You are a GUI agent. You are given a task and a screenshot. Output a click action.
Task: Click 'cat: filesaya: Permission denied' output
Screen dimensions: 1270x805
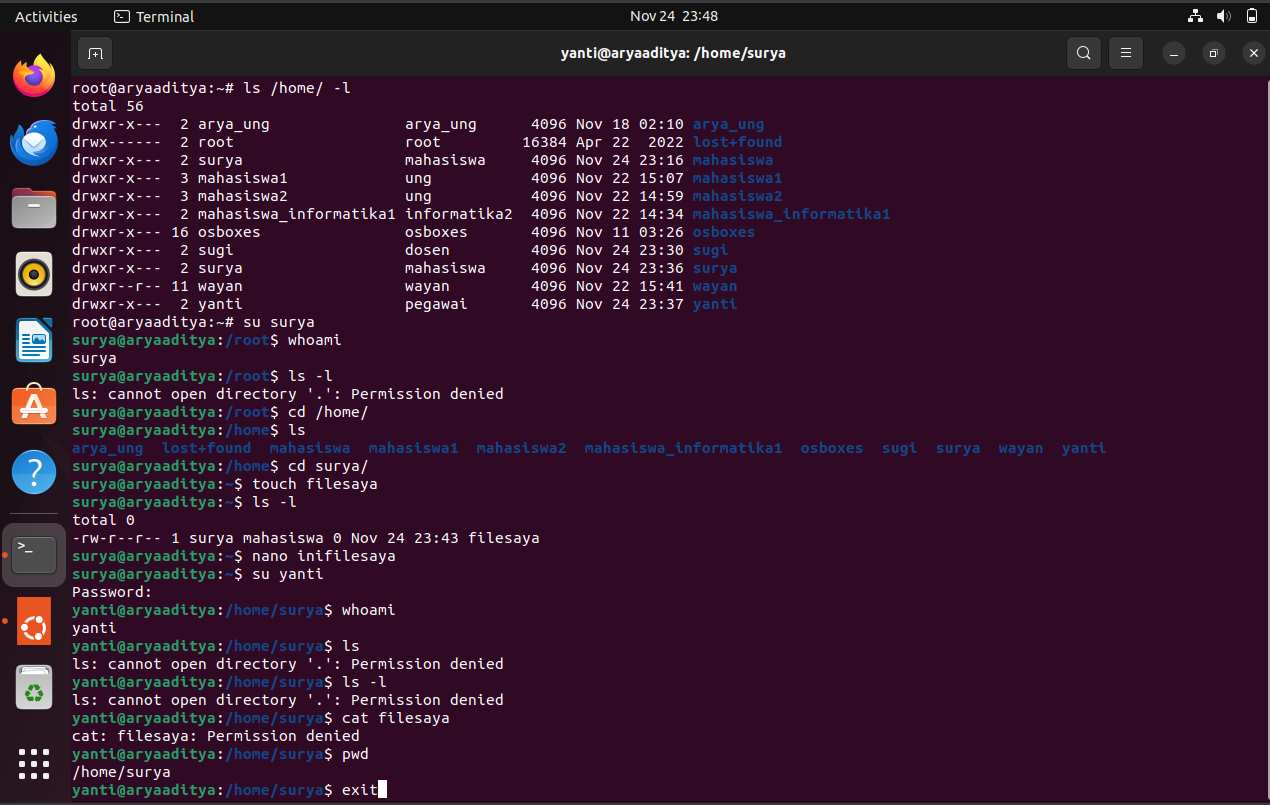[x=216, y=736]
